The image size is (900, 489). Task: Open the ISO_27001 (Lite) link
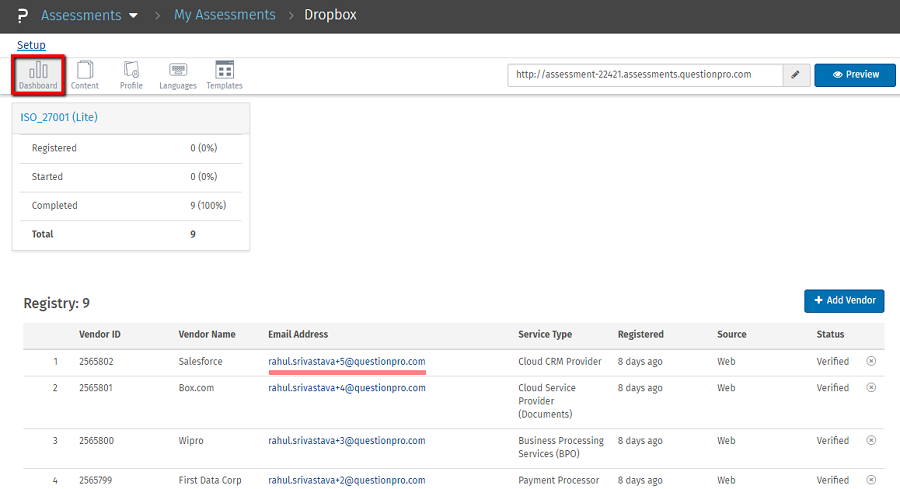coord(59,118)
